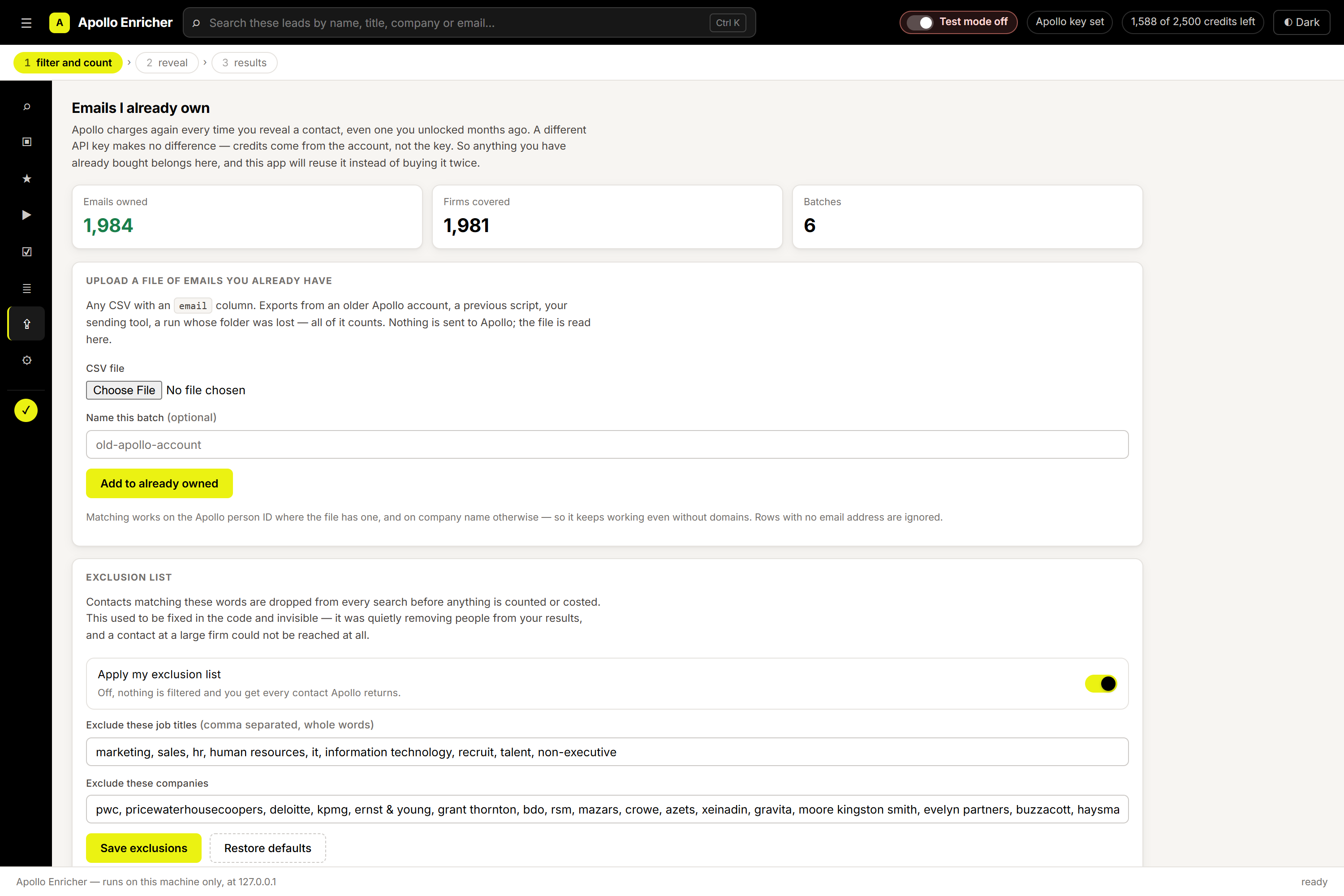The image size is (1344, 896).
Task: Click Save exclusions button
Action: (x=144, y=848)
